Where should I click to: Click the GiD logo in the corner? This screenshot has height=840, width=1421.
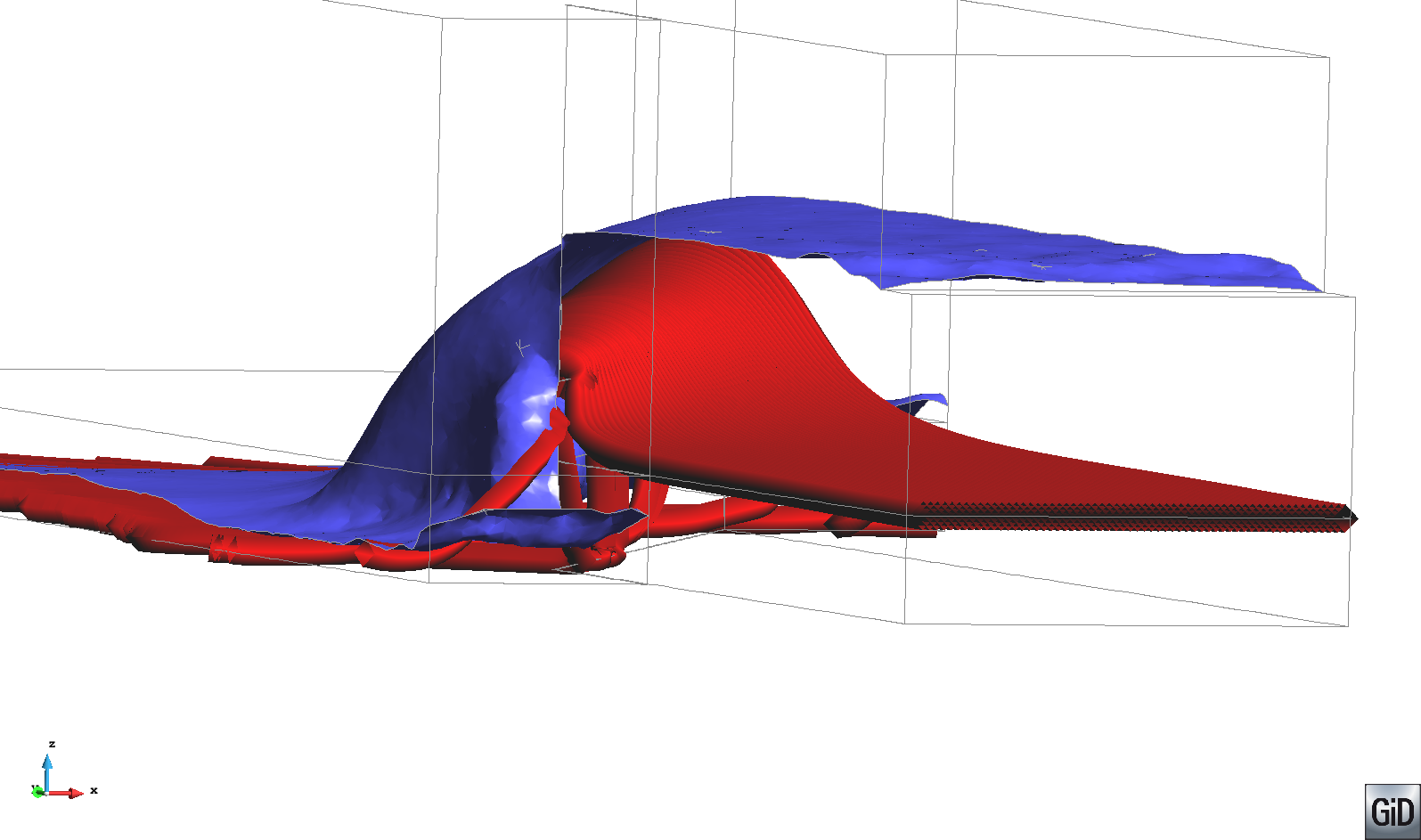(1392, 811)
